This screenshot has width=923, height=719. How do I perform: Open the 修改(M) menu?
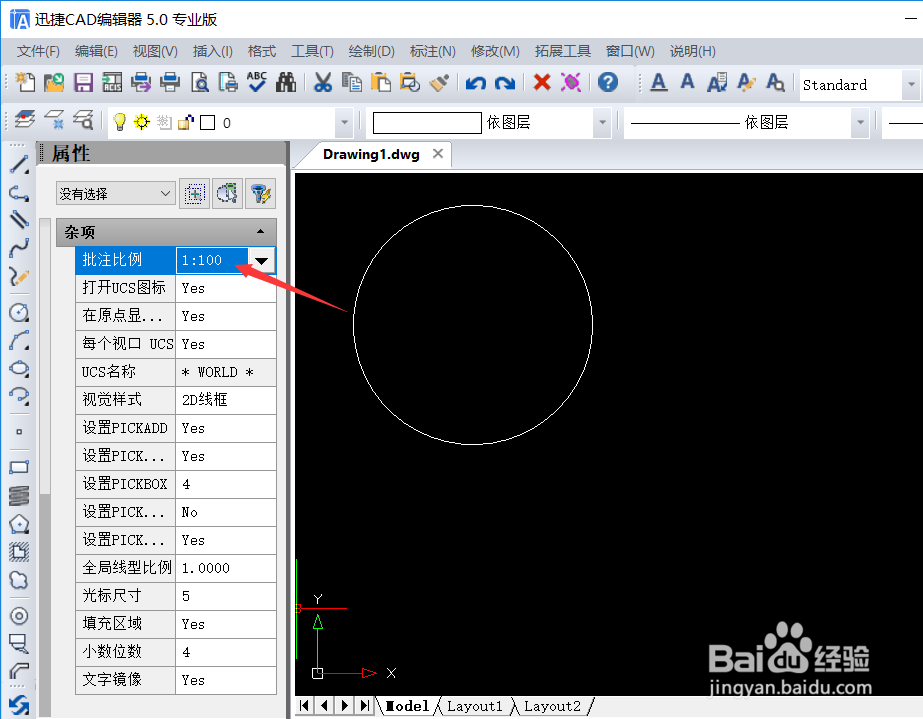(495, 51)
